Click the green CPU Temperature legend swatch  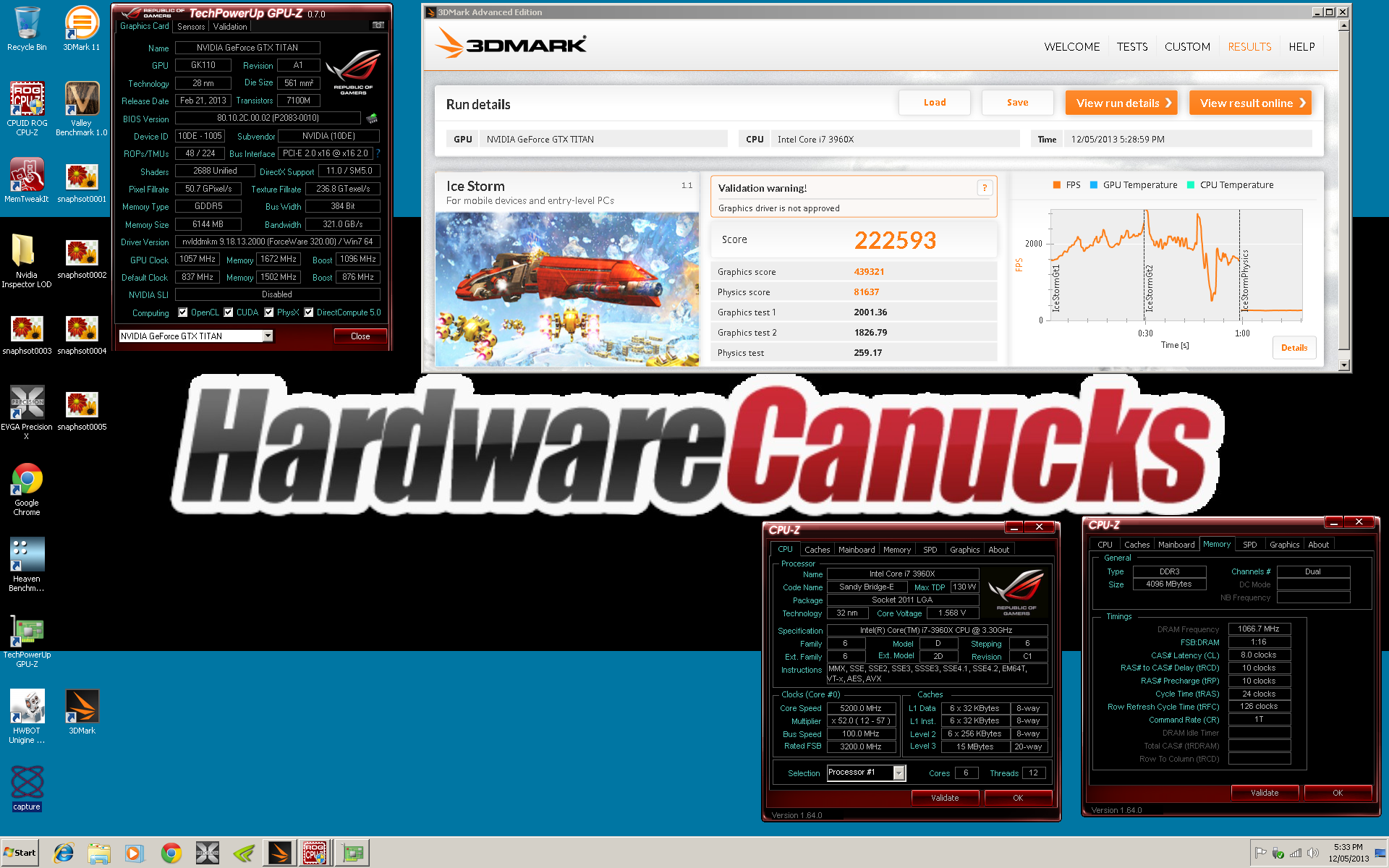pyautogui.click(x=1191, y=185)
